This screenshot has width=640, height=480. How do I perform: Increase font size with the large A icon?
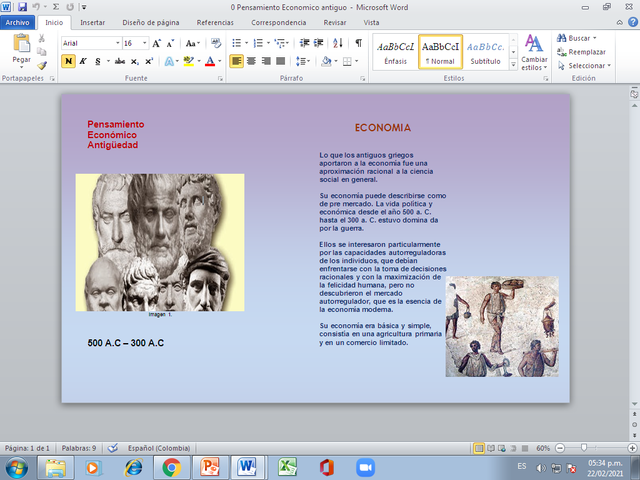[156, 43]
